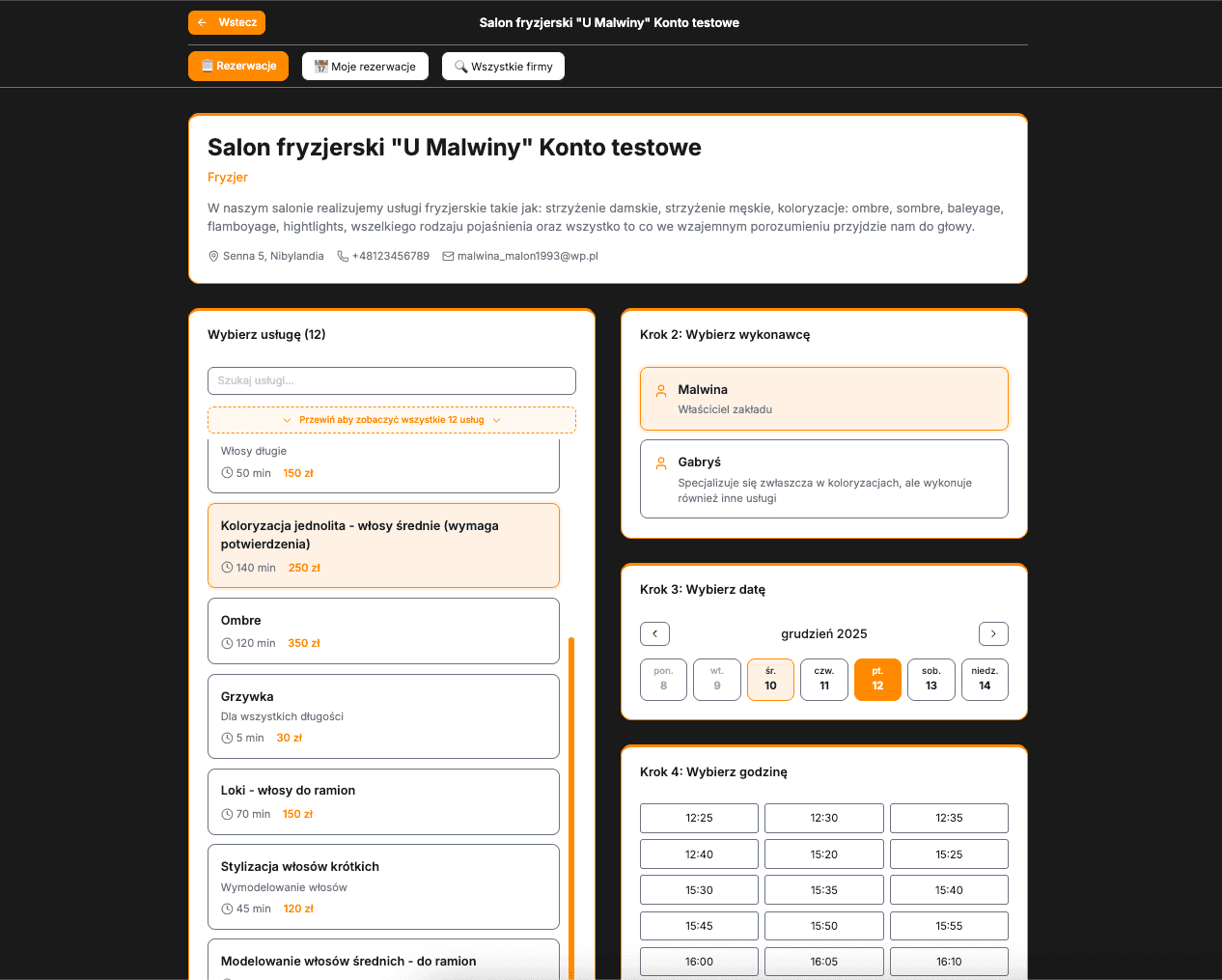
Task: Expand the scroll hint showing all 12 services
Action: tap(391, 420)
